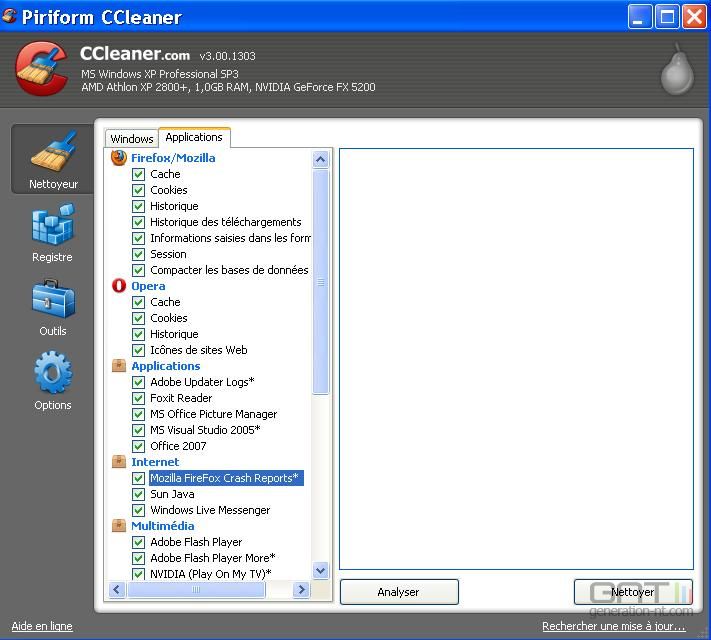711x640 pixels.
Task: Click the Piriform pear logo
Action: pyautogui.click(x=677, y=70)
